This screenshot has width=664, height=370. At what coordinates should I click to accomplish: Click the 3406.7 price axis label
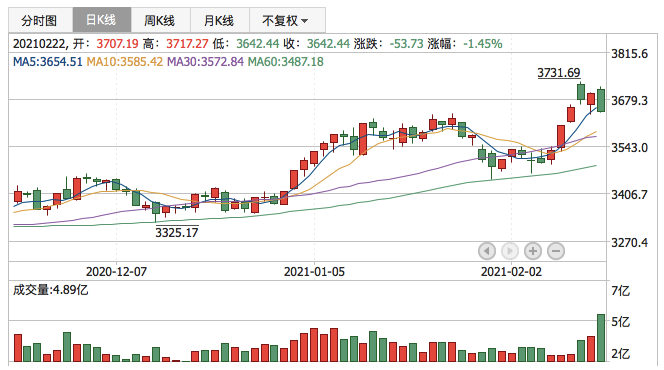(629, 195)
